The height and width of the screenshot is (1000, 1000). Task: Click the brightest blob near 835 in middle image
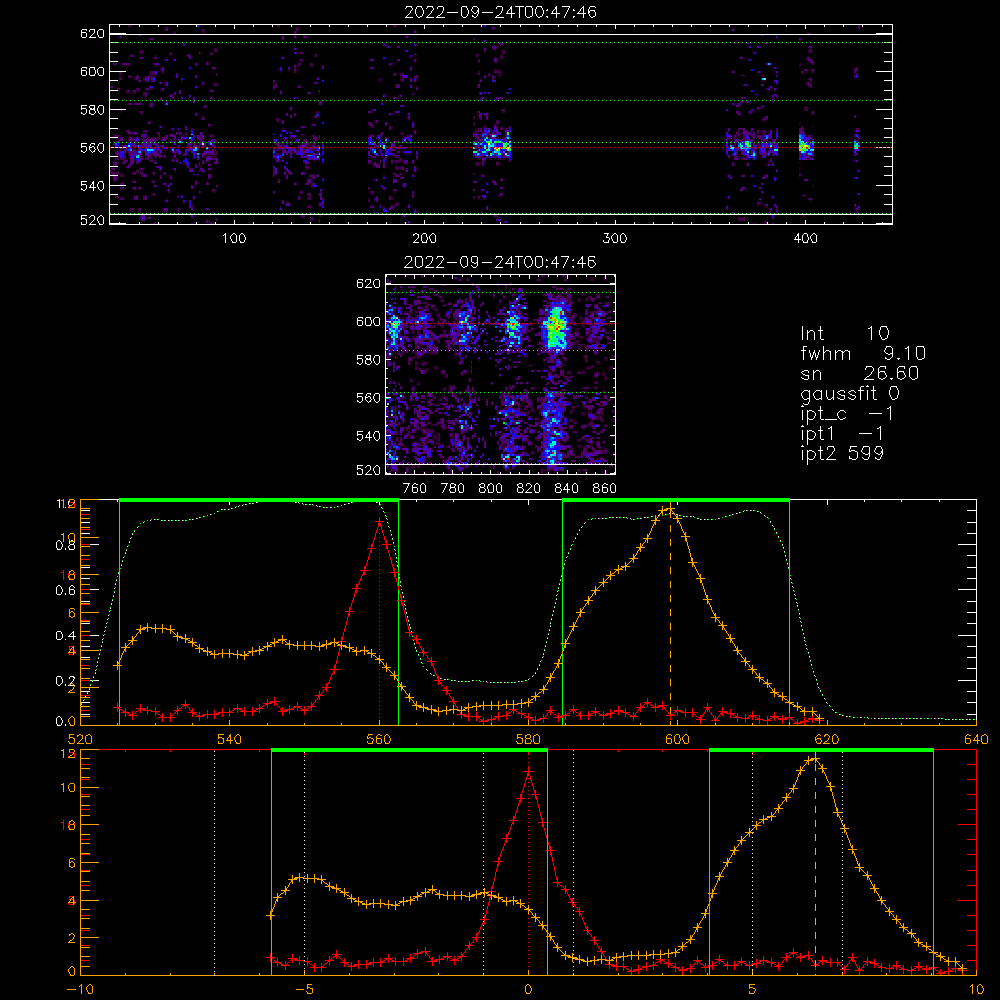coord(556,327)
